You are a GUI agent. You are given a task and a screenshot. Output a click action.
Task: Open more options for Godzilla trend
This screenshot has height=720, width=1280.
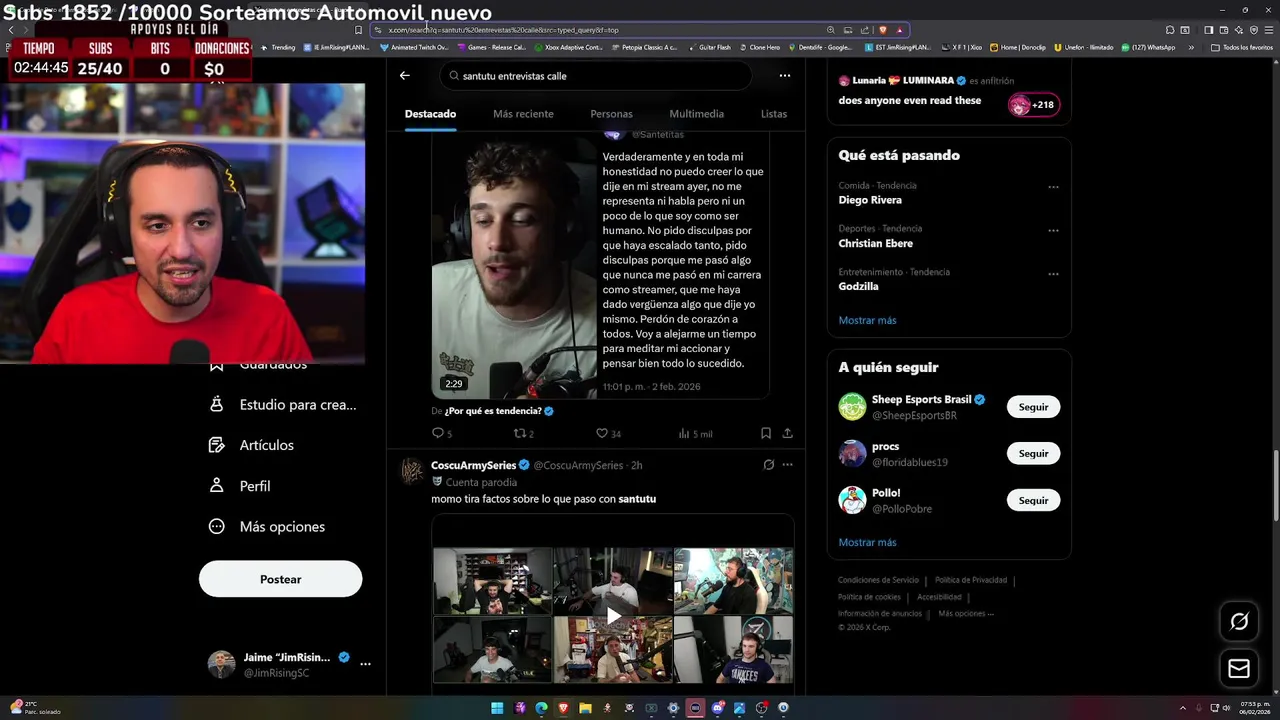pos(1053,273)
